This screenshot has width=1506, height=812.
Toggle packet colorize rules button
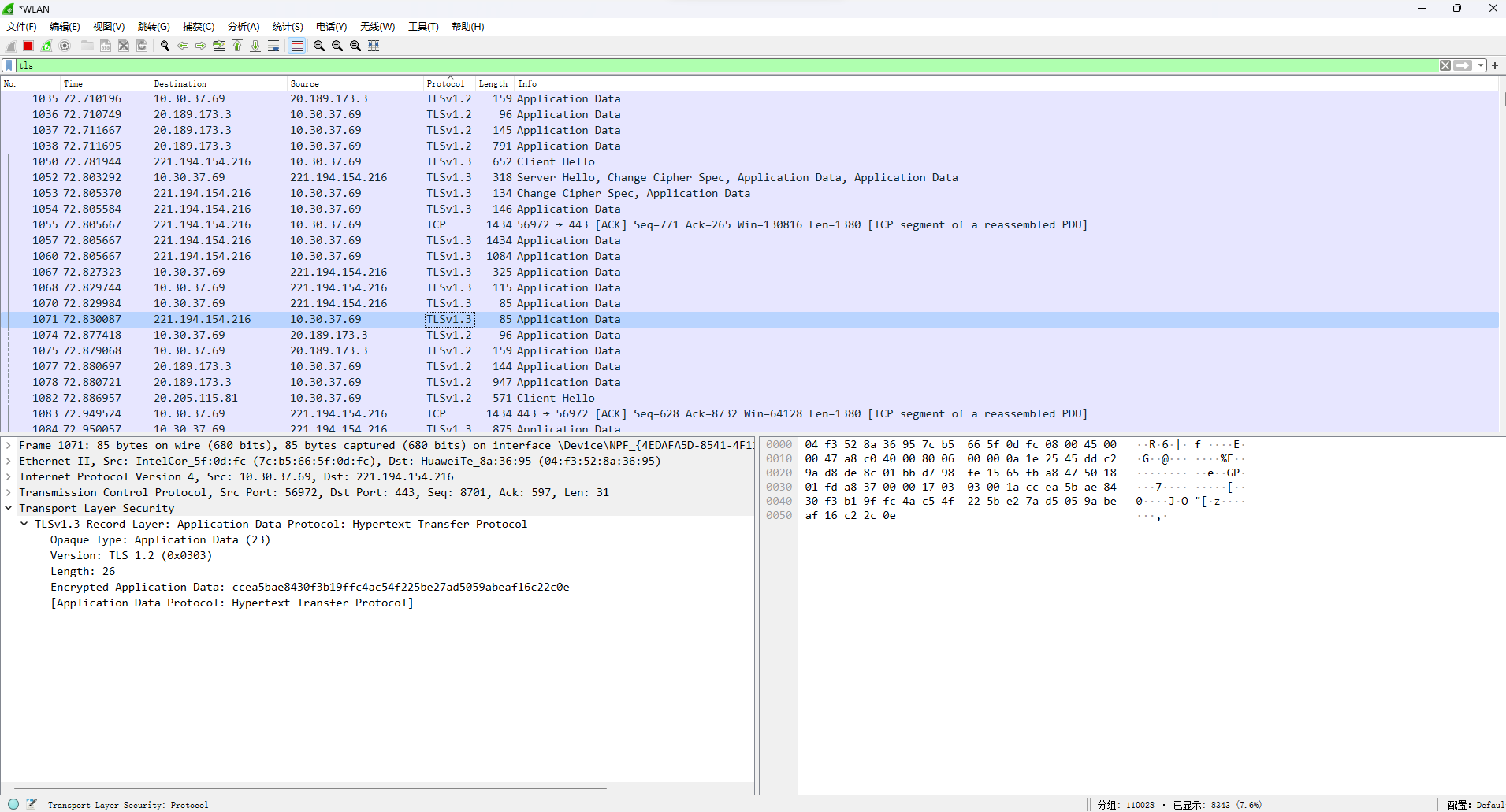(296, 46)
